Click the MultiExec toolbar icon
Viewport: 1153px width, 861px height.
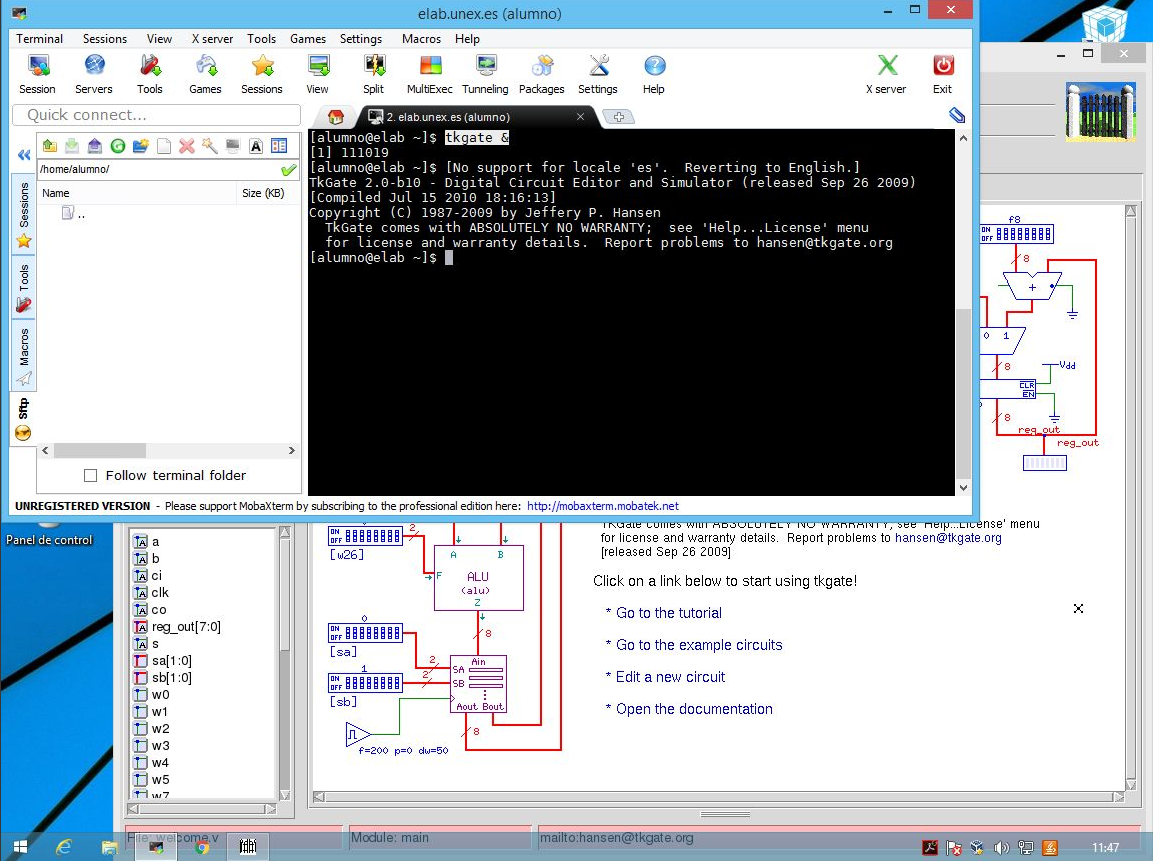(x=430, y=74)
